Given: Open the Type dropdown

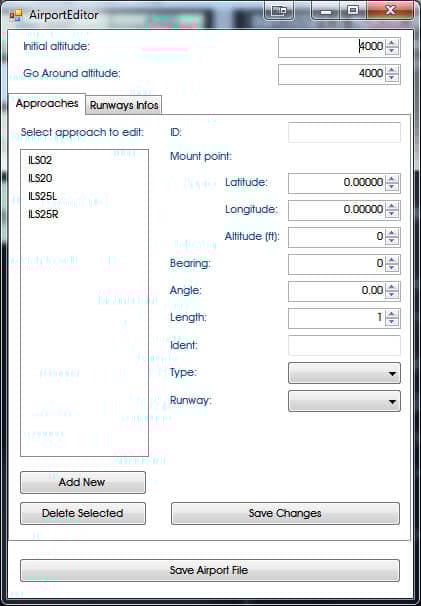Looking at the screenshot, I should (344, 373).
